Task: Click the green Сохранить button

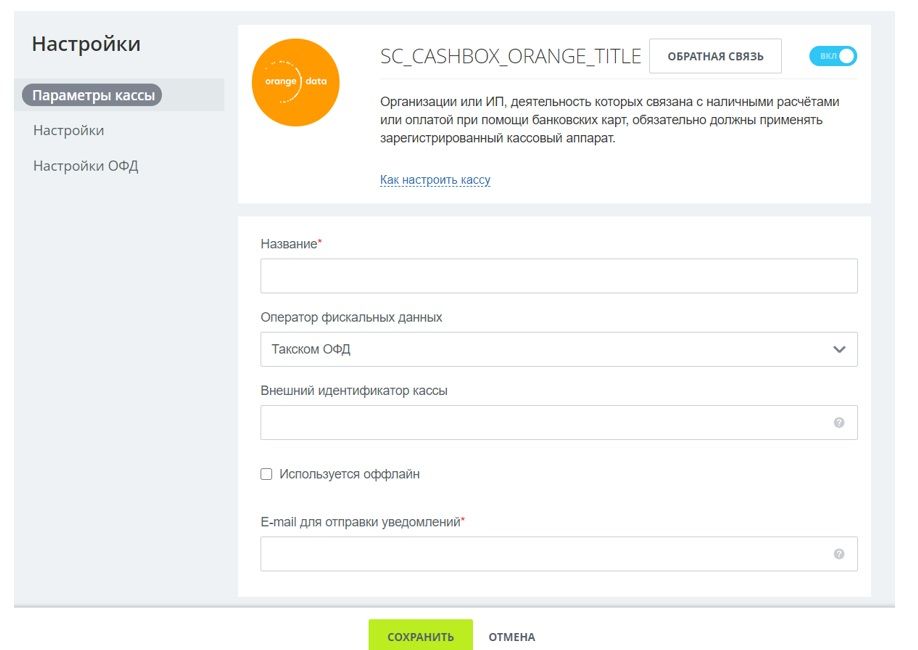Action: (420, 636)
